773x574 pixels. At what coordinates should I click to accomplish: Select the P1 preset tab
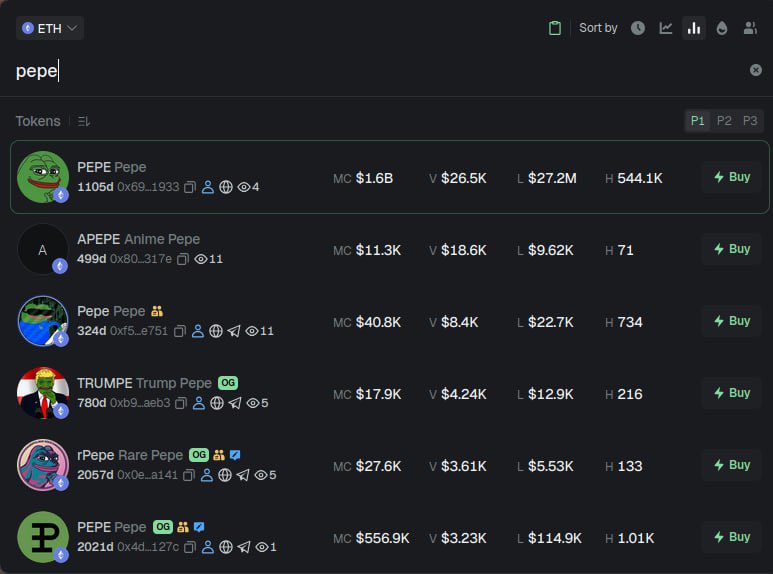point(698,121)
